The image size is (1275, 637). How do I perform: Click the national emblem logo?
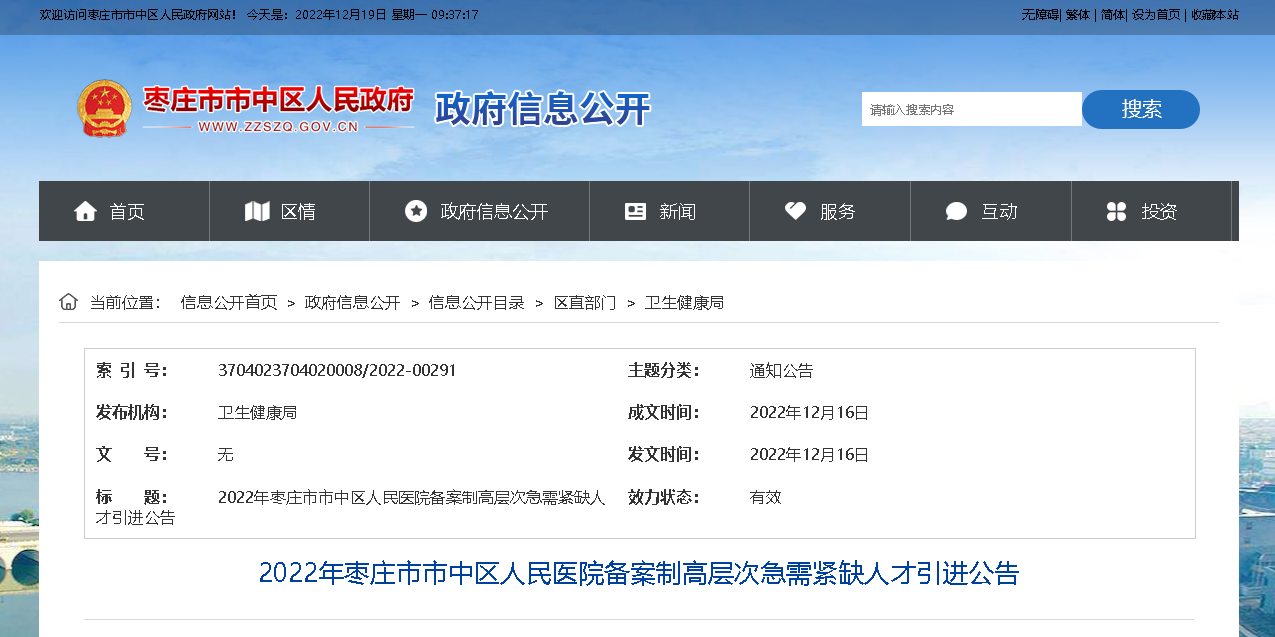104,108
